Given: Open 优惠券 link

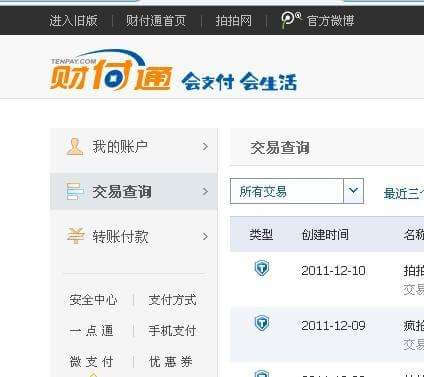Looking at the screenshot, I should click(170, 361).
